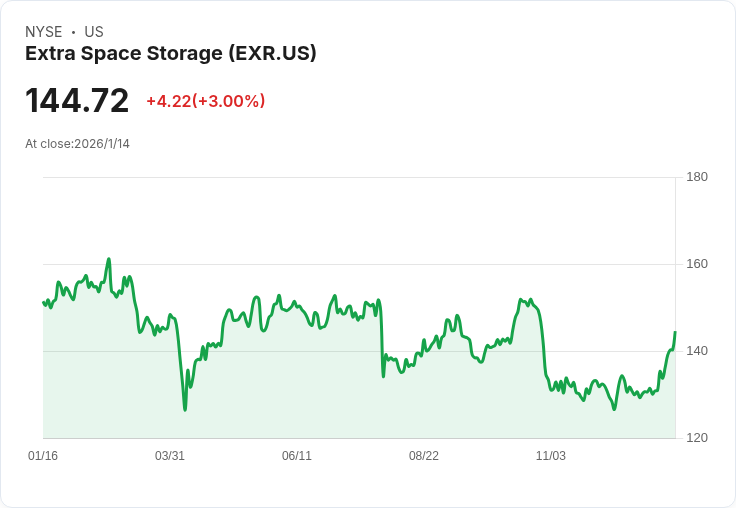This screenshot has width=736, height=508.
Task: Click the 120 y-axis label
Action: tap(697, 438)
